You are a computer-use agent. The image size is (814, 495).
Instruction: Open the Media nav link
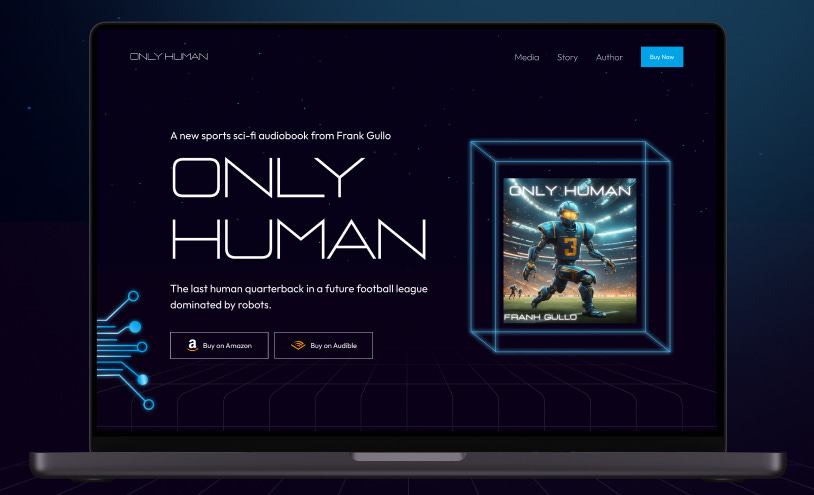pos(526,57)
